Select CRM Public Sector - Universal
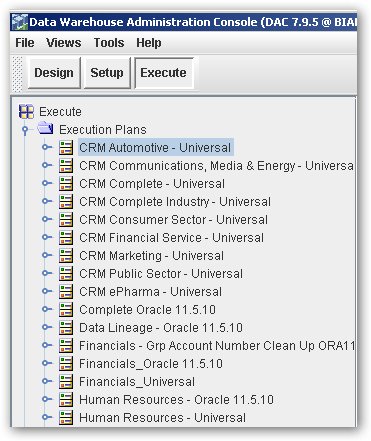 (x=161, y=273)
